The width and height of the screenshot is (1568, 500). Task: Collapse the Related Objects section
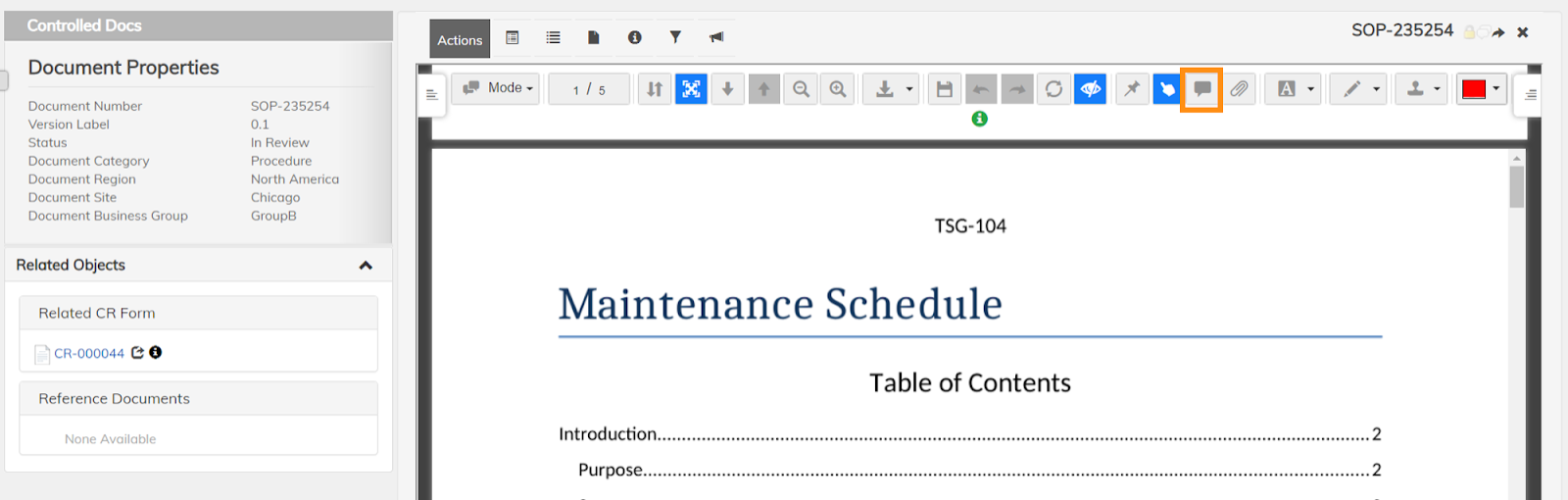[x=366, y=266]
